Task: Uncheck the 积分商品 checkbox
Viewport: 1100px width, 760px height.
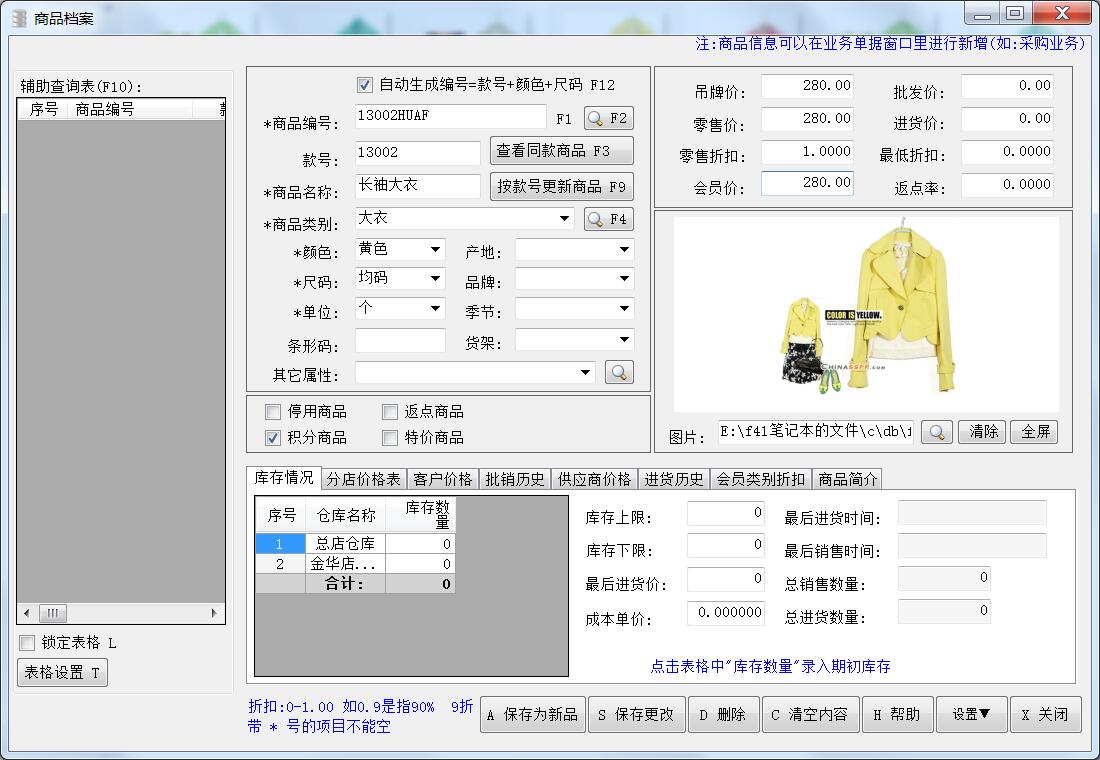Action: (273, 438)
